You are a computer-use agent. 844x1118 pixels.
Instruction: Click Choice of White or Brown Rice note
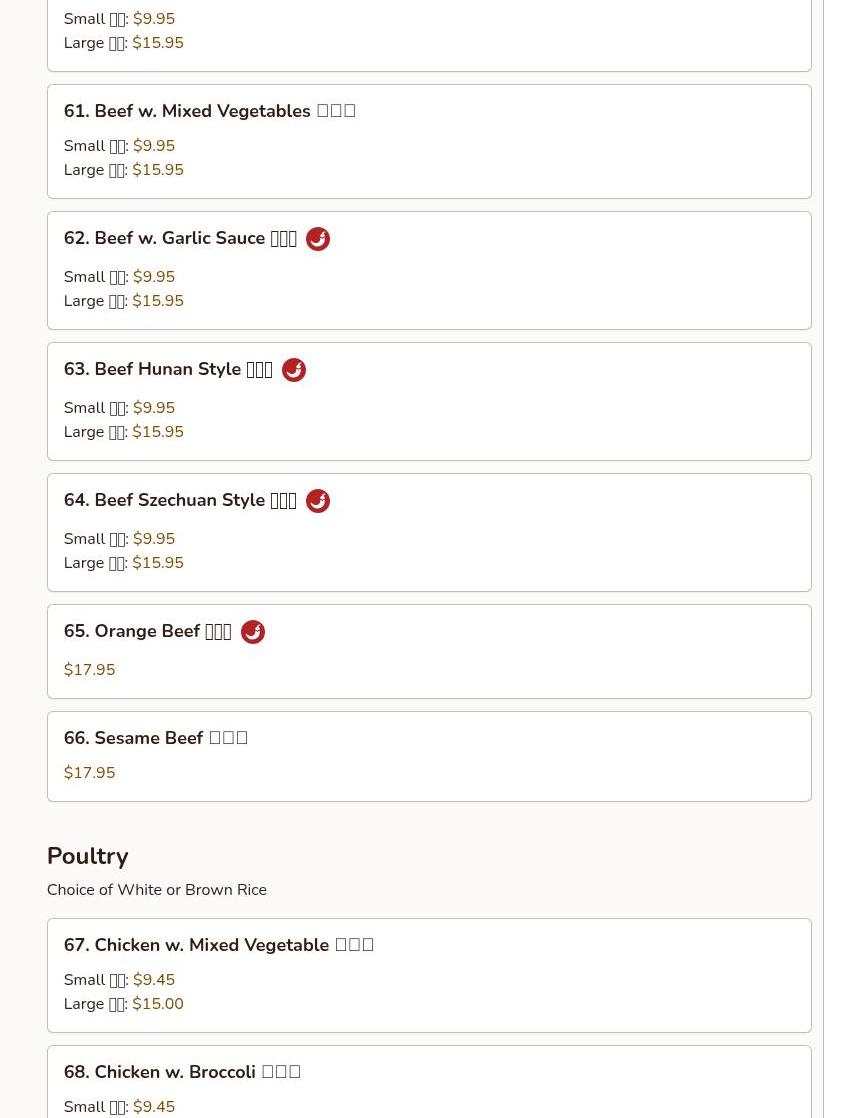click(157, 890)
